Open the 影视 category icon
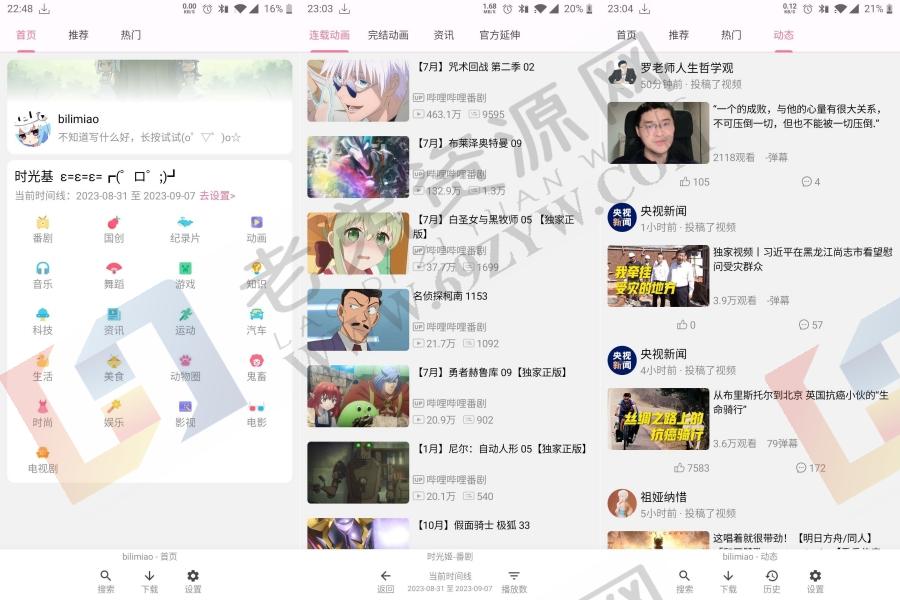900x600 pixels. [x=185, y=407]
